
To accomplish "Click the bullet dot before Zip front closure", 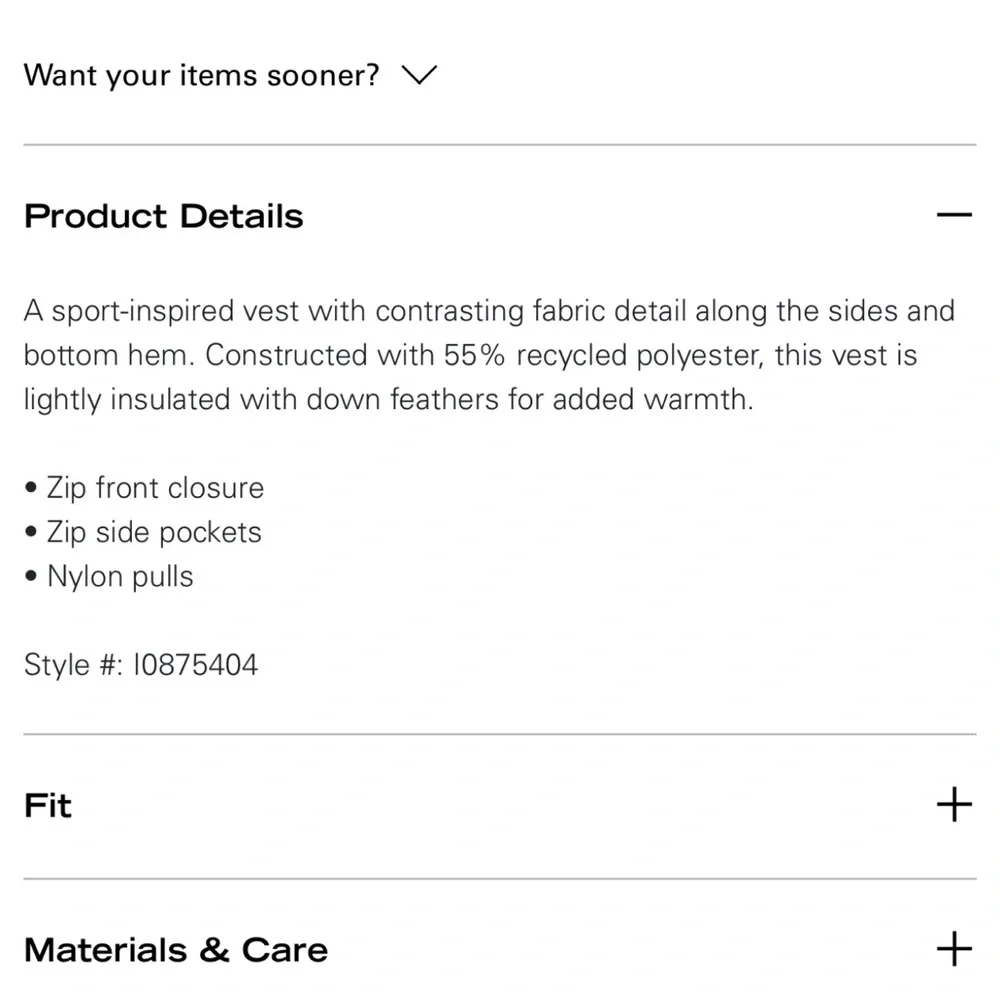I will [31, 488].
